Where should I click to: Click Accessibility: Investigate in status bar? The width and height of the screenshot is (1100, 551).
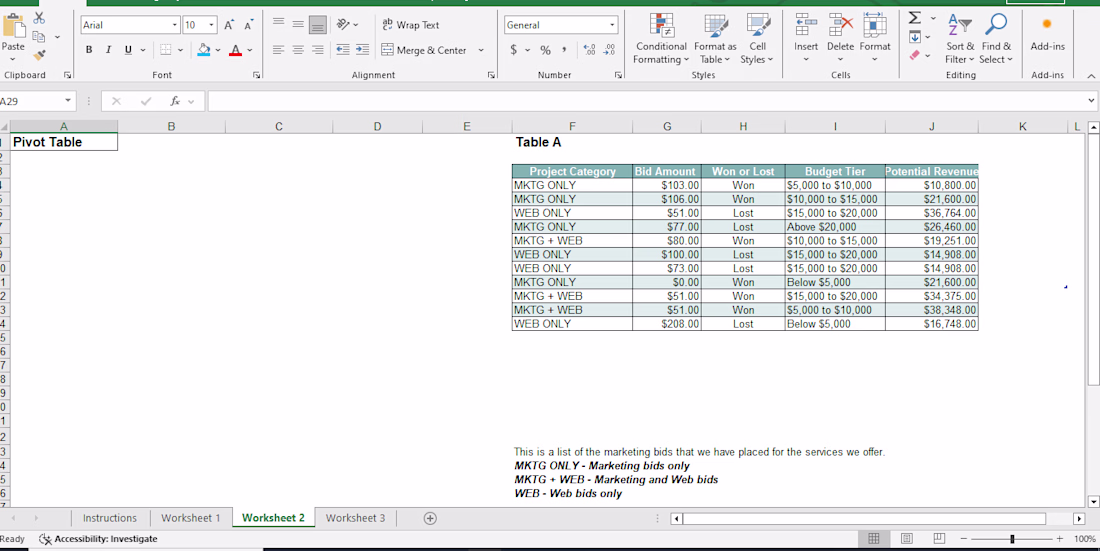pos(99,539)
